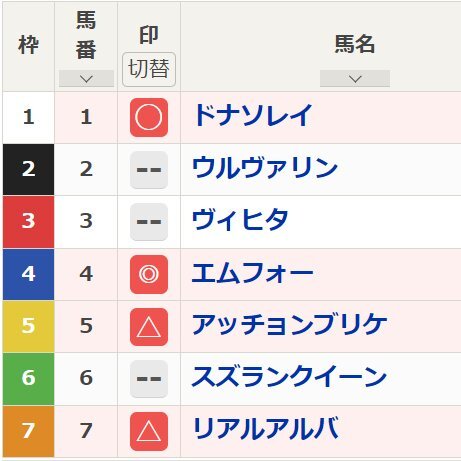The image size is (461, 461).
Task: Click the yellow frame 5 color cell
Action: pos(28,327)
